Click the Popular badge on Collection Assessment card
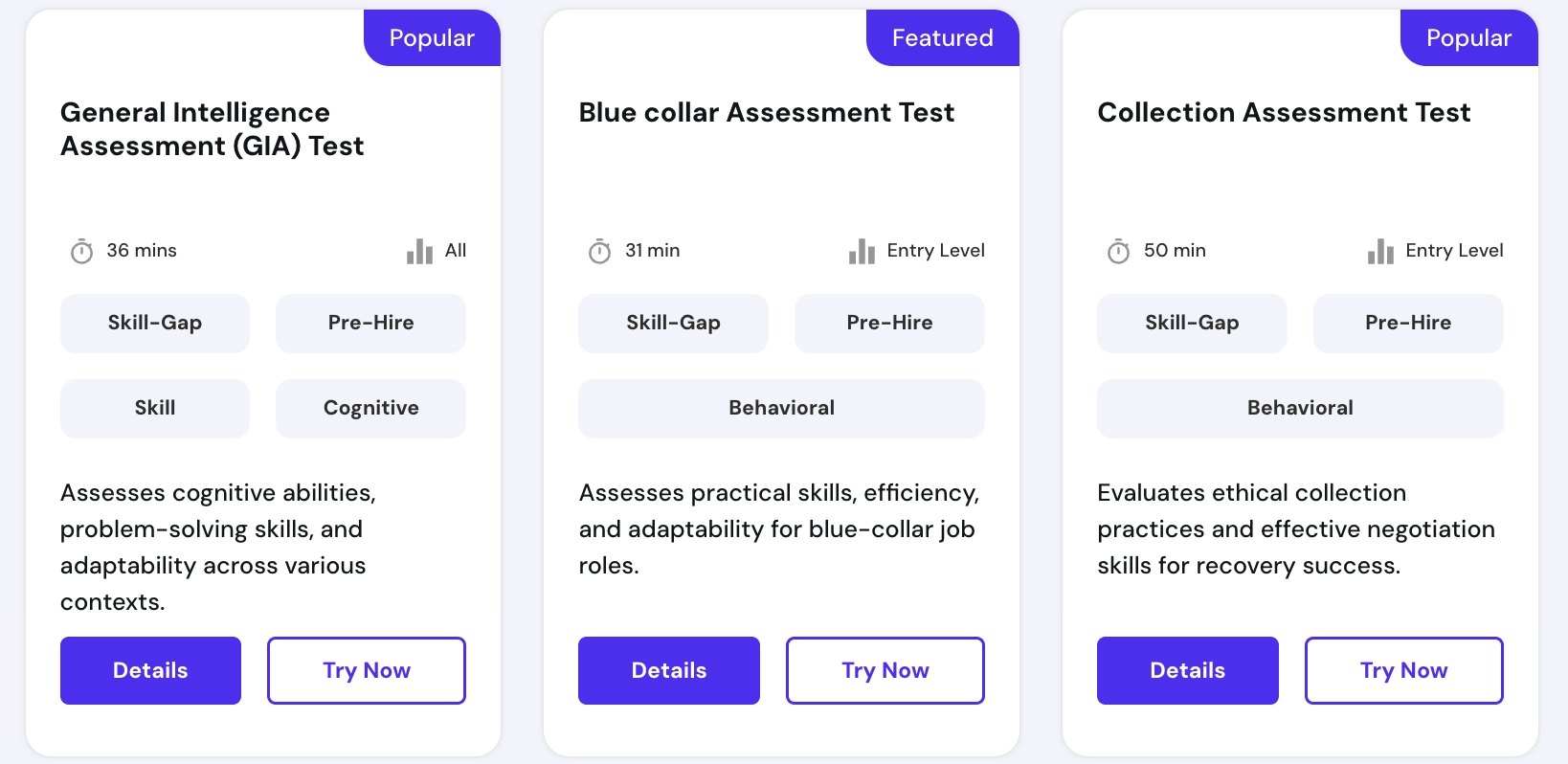Image resolution: width=1568 pixels, height=764 pixels. 1469,37
